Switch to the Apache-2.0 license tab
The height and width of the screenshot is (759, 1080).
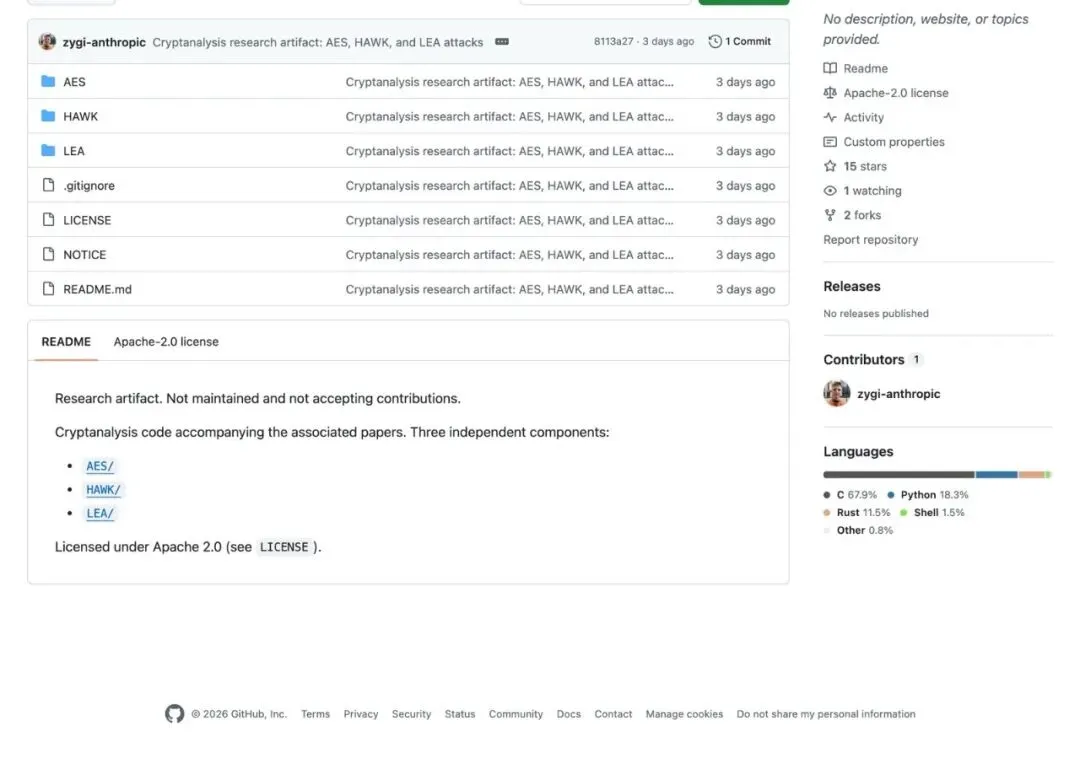(x=166, y=342)
